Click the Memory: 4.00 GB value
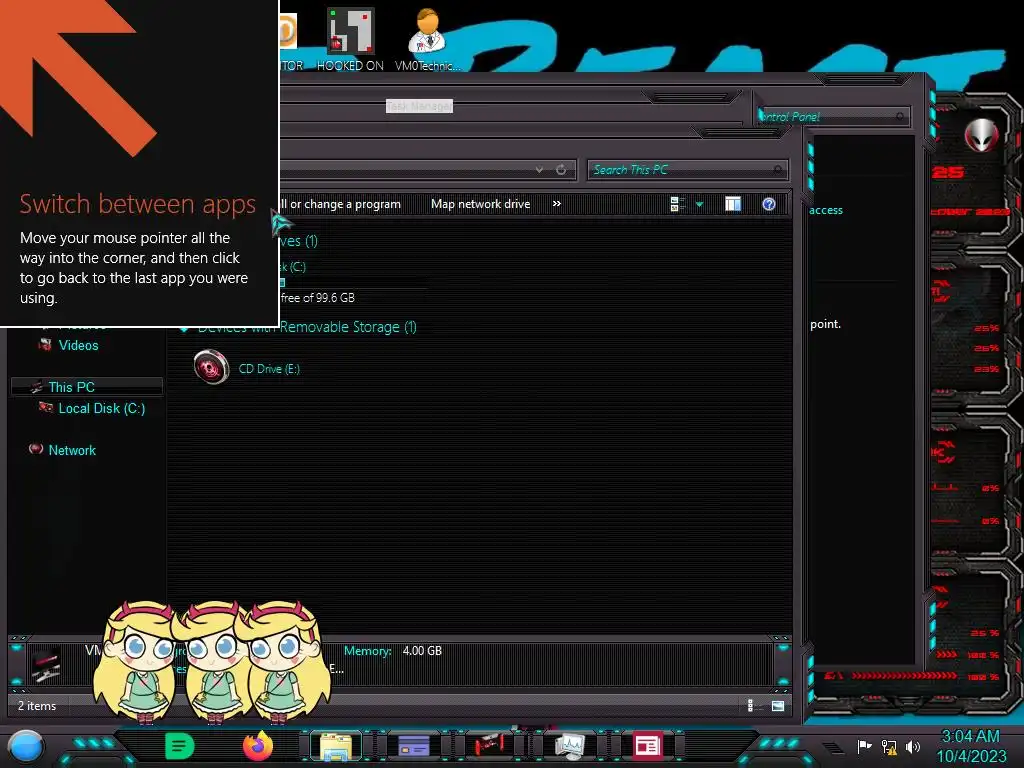 (x=422, y=651)
